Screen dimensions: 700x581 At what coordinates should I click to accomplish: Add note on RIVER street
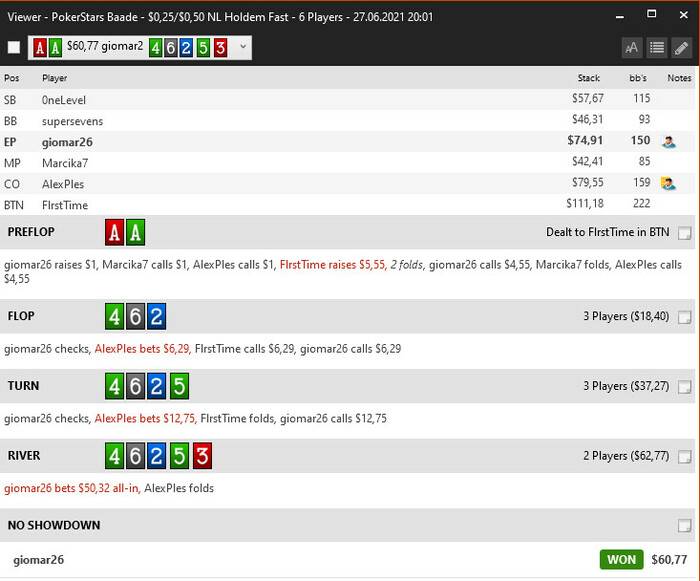[684, 456]
